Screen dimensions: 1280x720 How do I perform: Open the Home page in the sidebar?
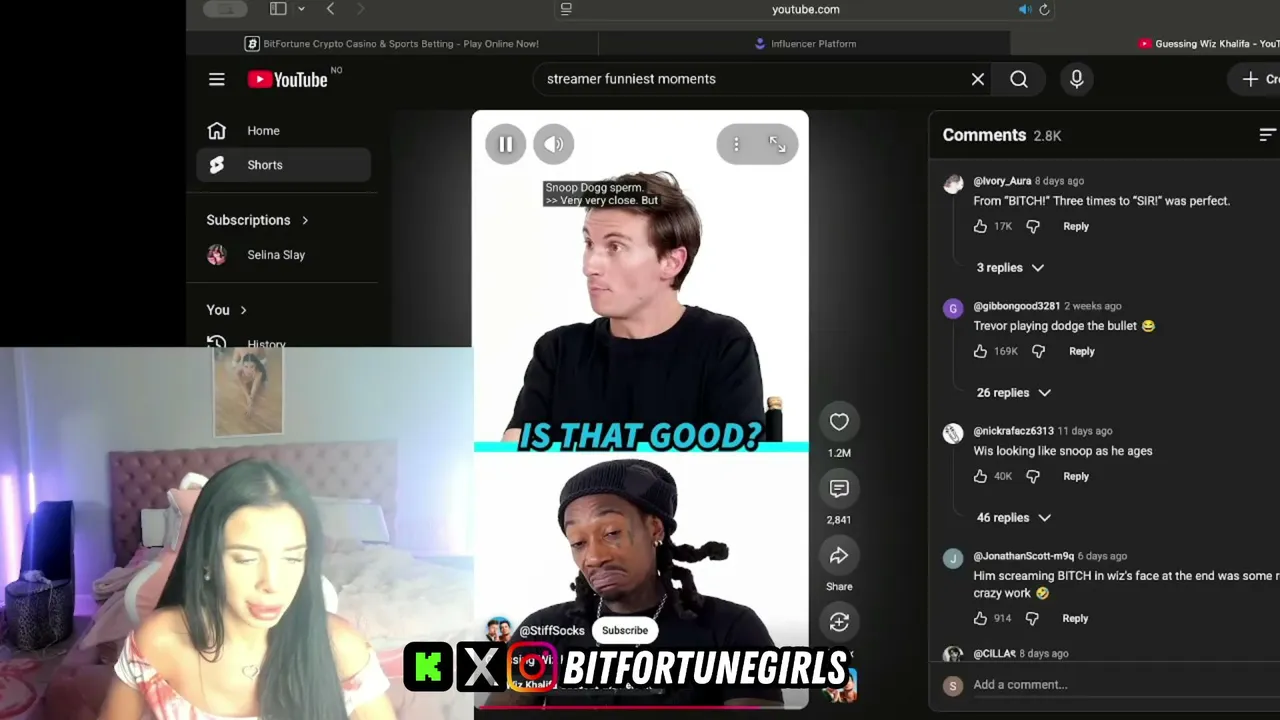284,131
